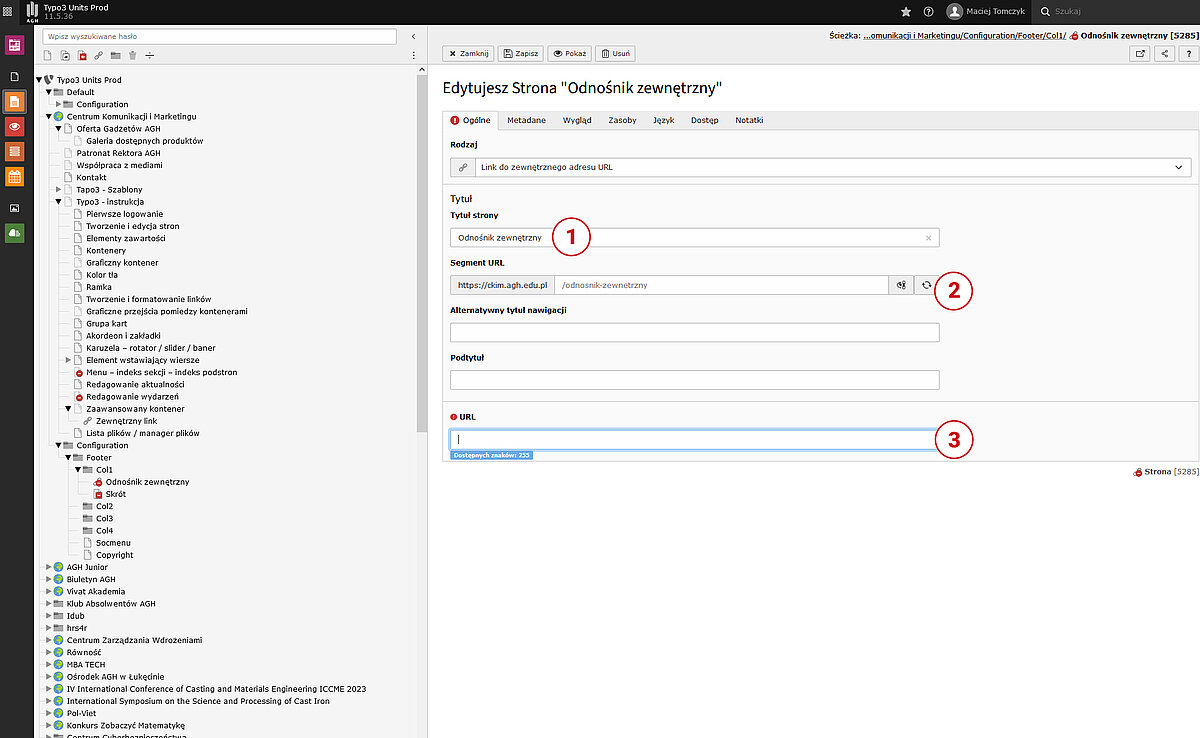Switch to the Zasoby tab

622,120
